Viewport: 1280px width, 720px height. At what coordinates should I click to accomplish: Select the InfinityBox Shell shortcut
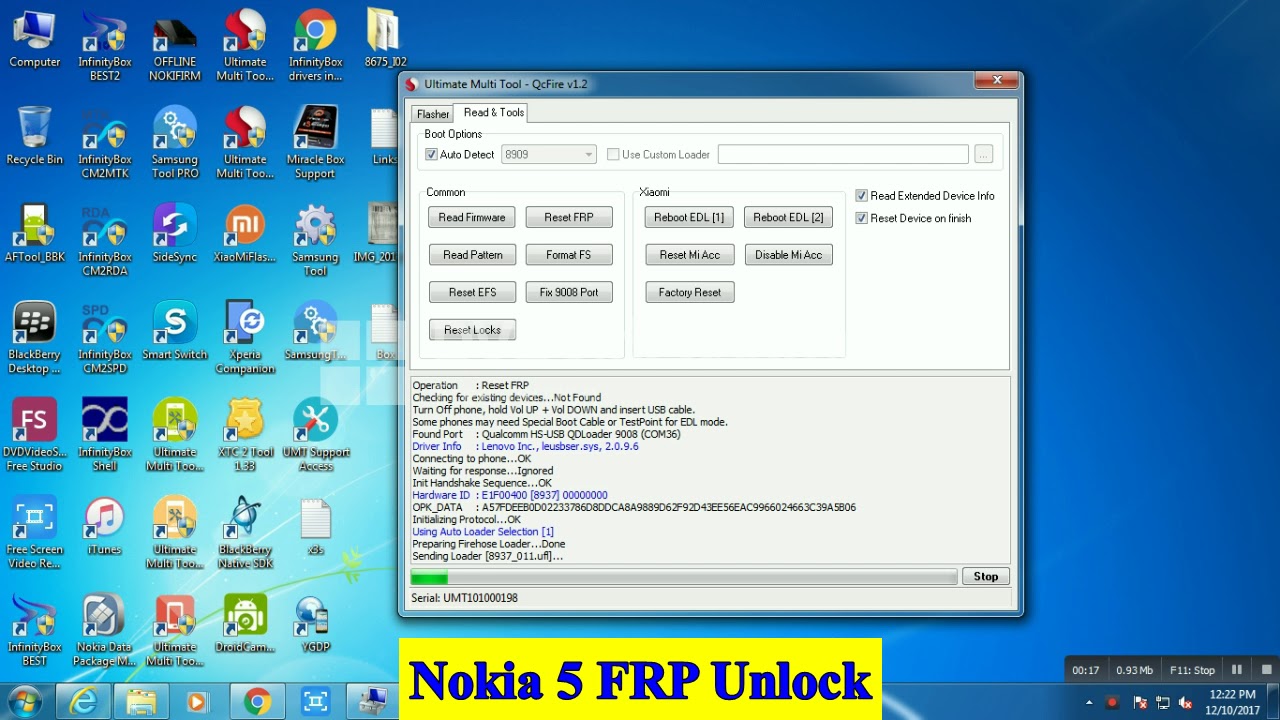coord(105,435)
